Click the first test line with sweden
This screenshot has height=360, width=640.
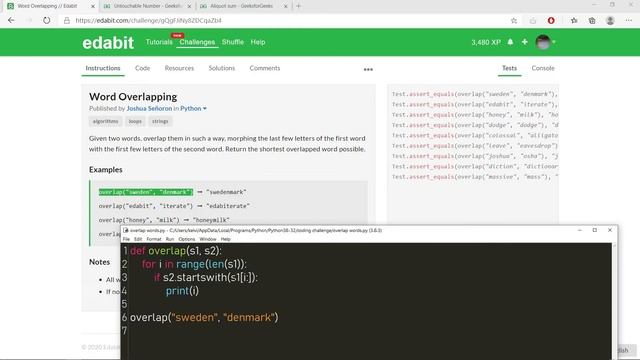[x=474, y=94]
